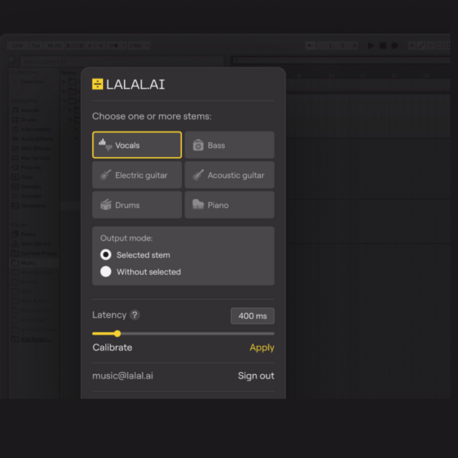Select the Piano stem
The height and width of the screenshot is (458, 458).
229,205
